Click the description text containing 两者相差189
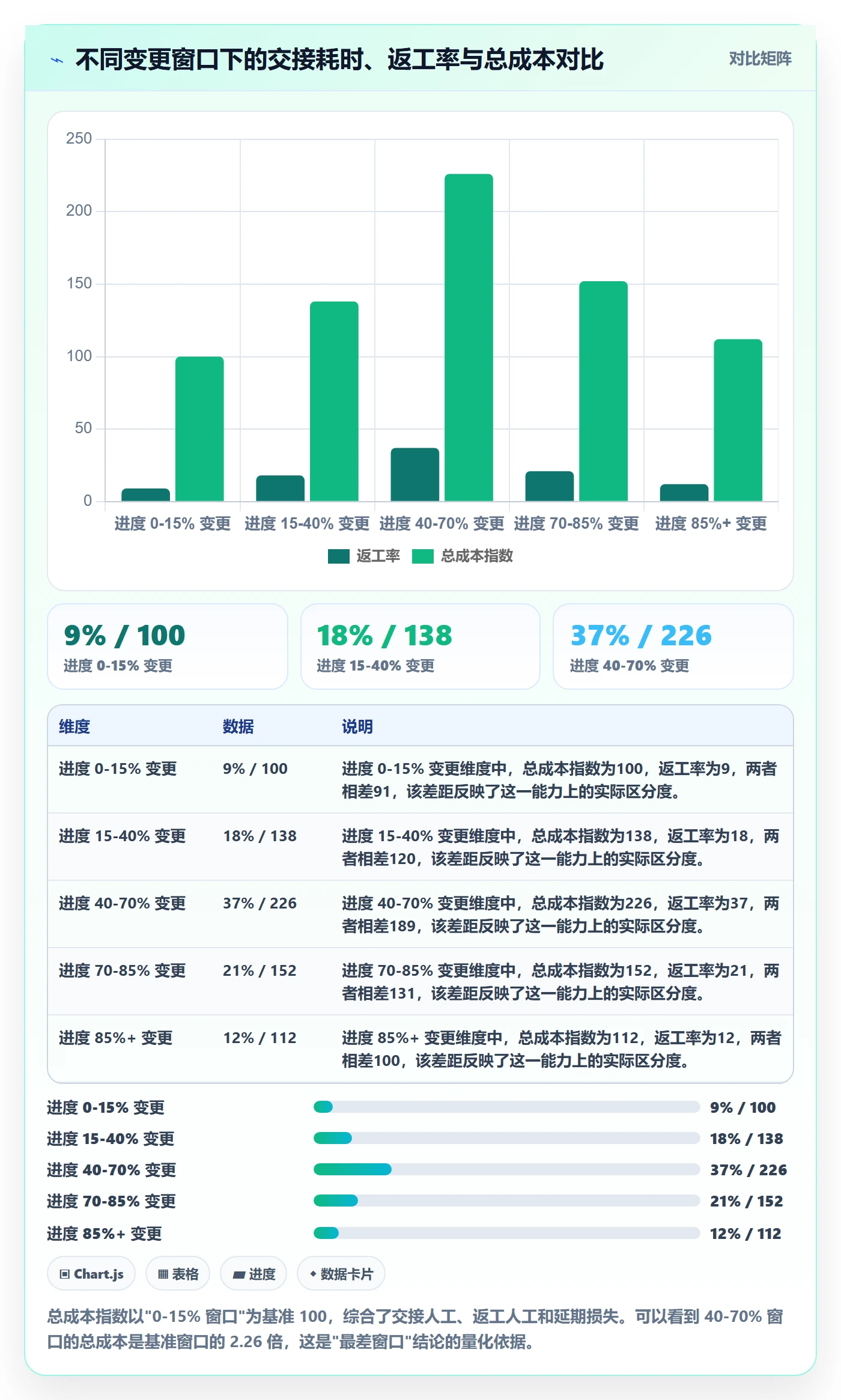The height and width of the screenshot is (1400, 841). (560, 915)
